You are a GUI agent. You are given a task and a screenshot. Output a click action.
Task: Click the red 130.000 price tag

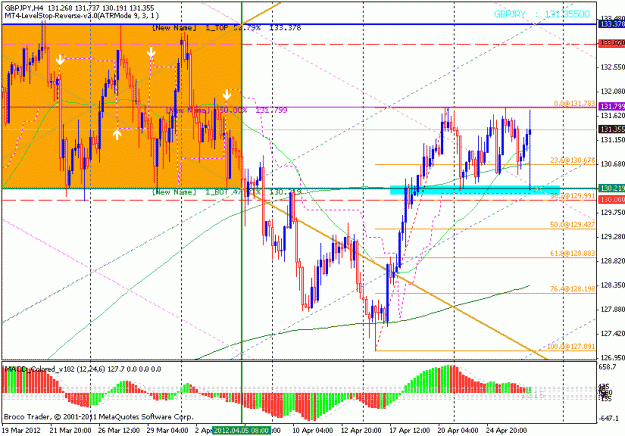click(611, 200)
